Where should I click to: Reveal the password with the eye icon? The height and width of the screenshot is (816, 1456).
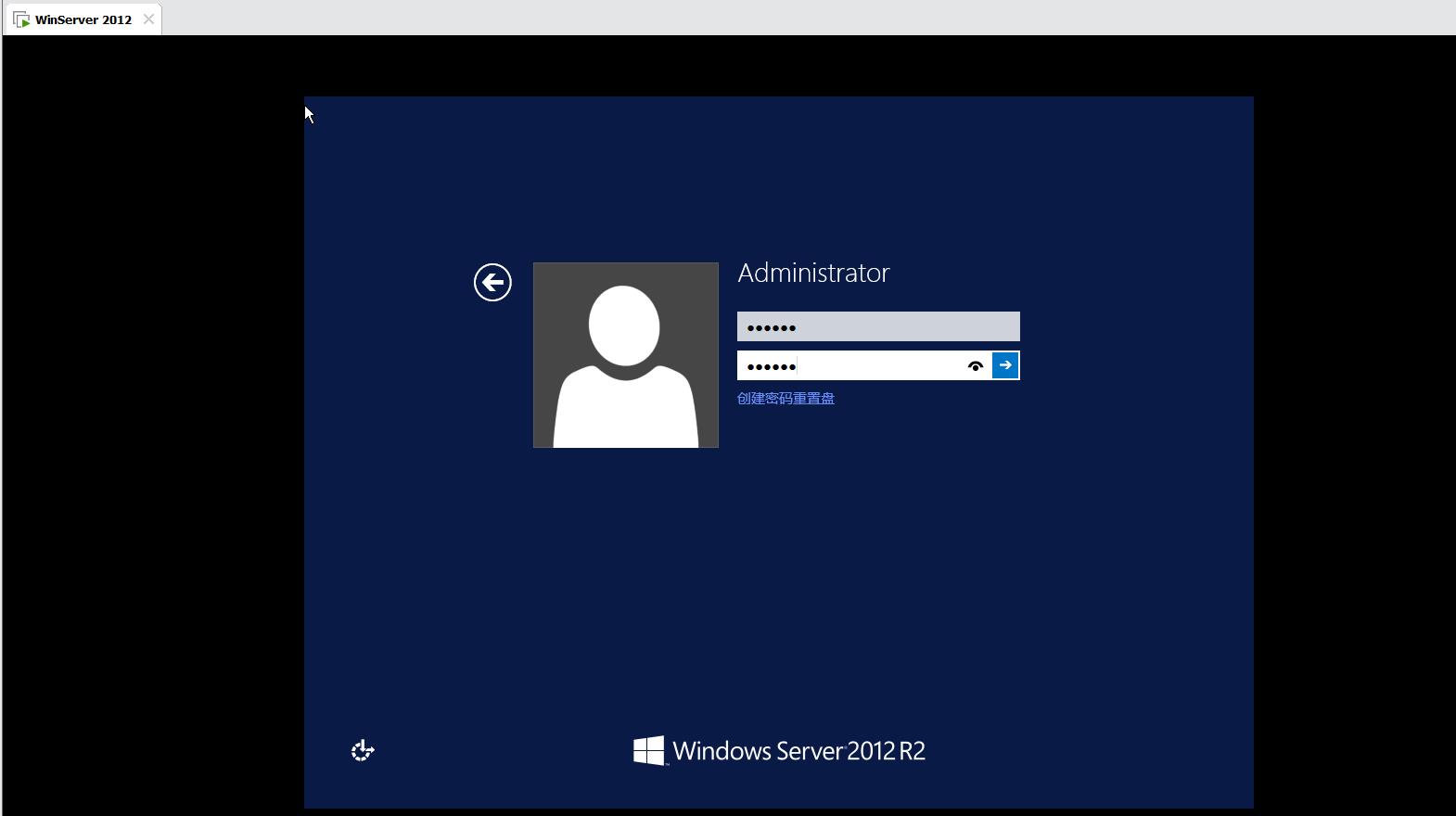[x=976, y=365]
